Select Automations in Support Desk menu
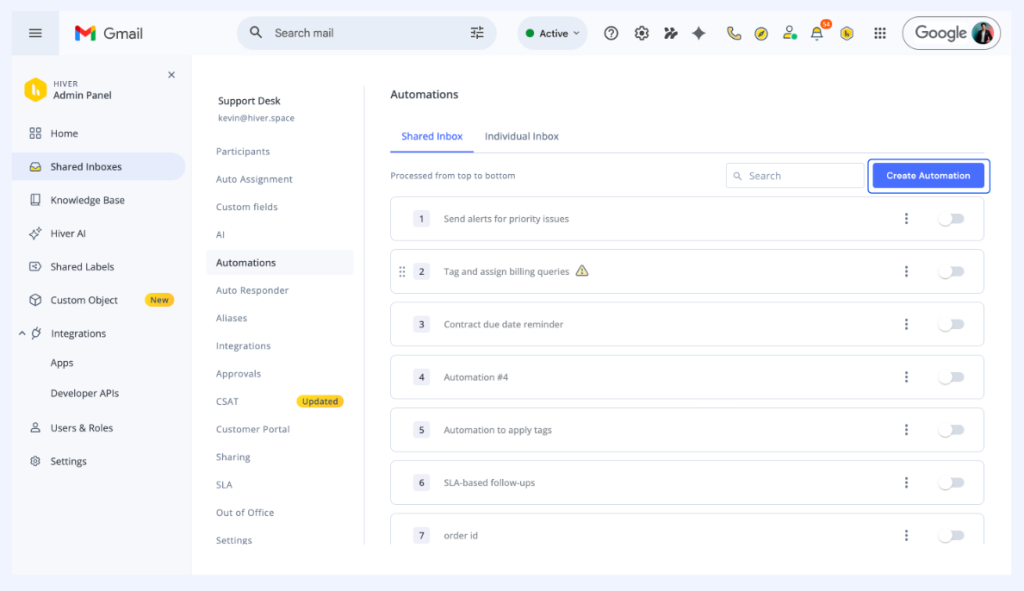1024x591 pixels. [x=280, y=263]
